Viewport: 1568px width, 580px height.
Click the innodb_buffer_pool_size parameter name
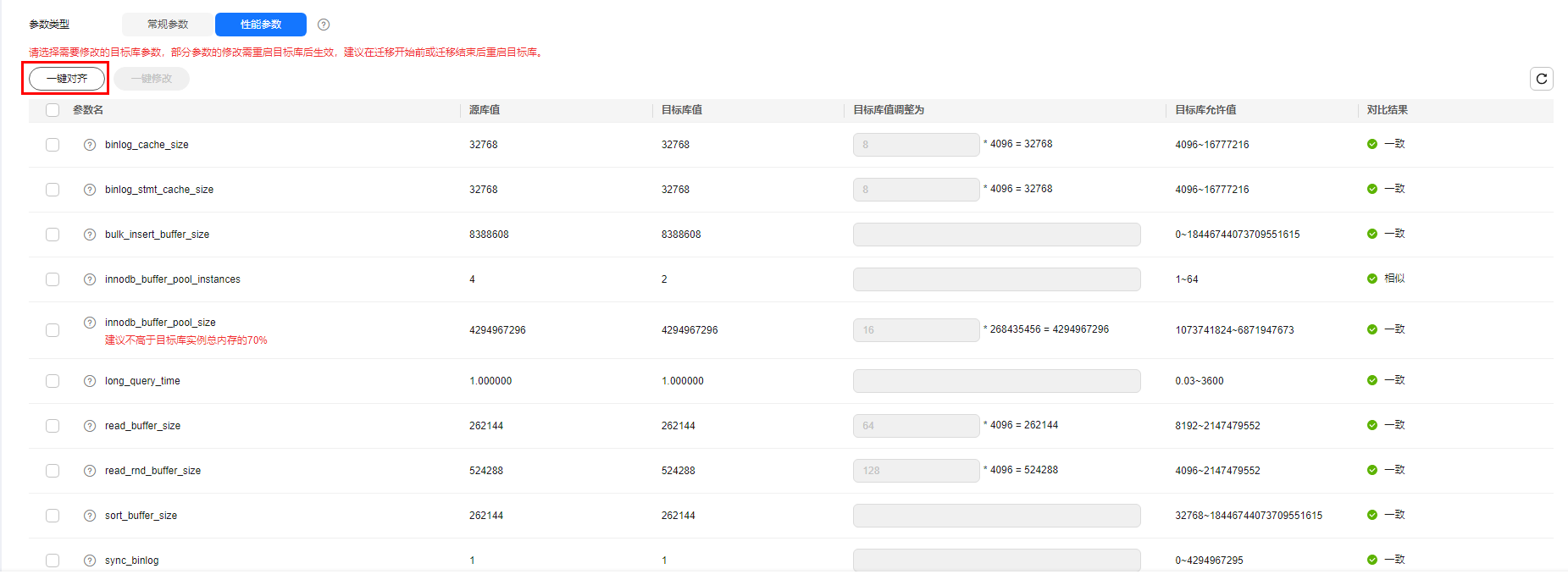(x=160, y=323)
